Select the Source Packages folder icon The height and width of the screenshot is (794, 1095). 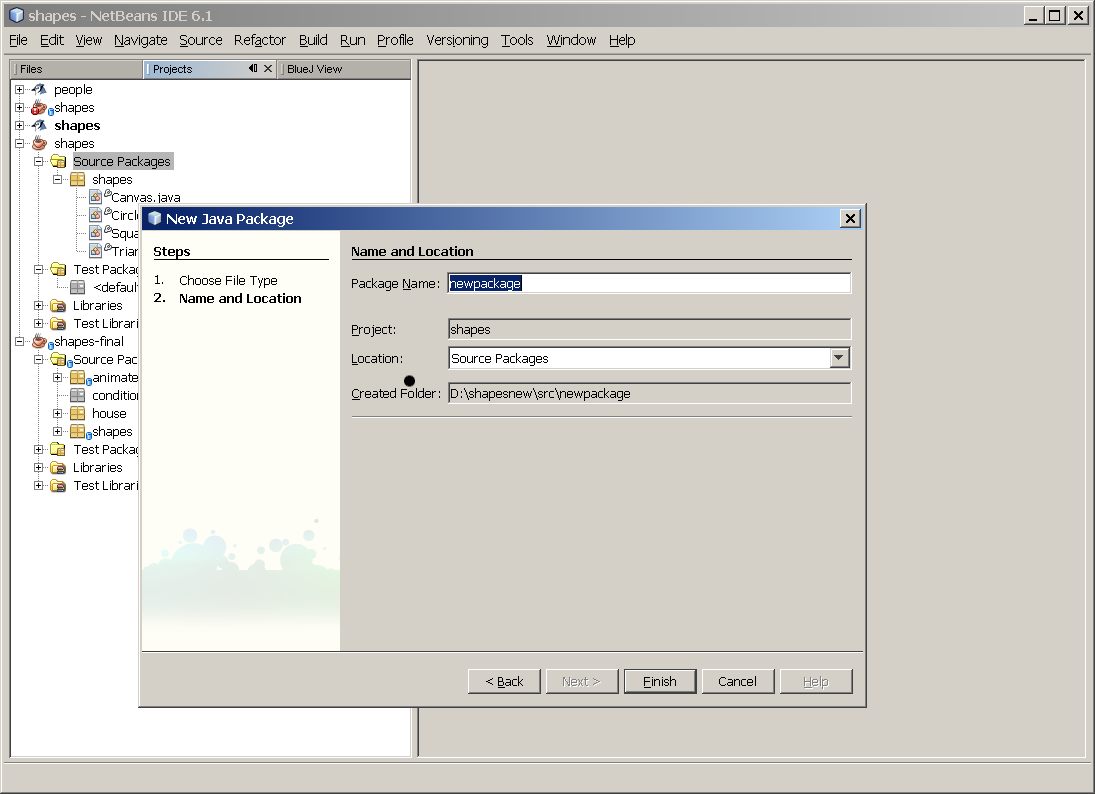coord(58,161)
